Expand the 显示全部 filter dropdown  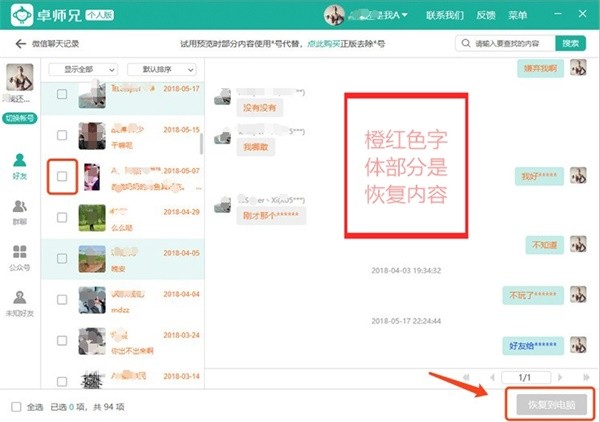coord(83,70)
